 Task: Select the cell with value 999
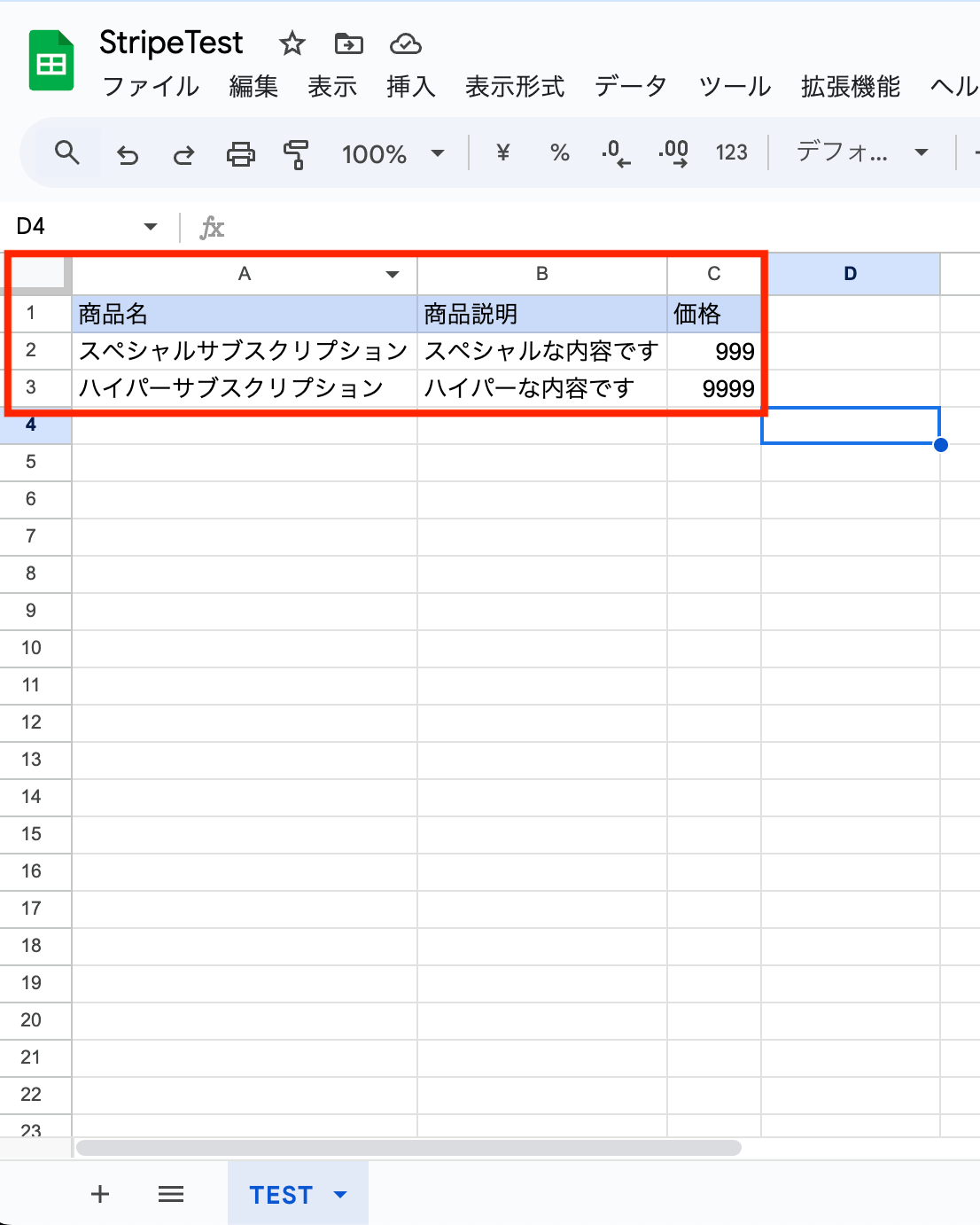click(x=713, y=351)
